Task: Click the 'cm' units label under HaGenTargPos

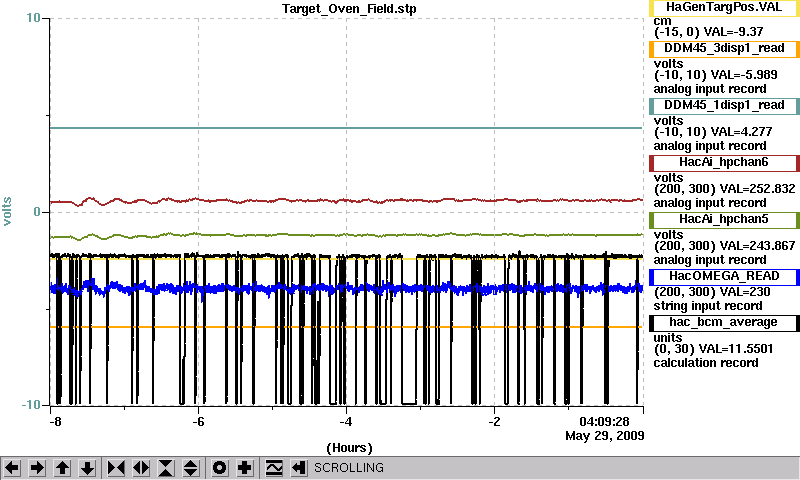Action: [x=662, y=21]
